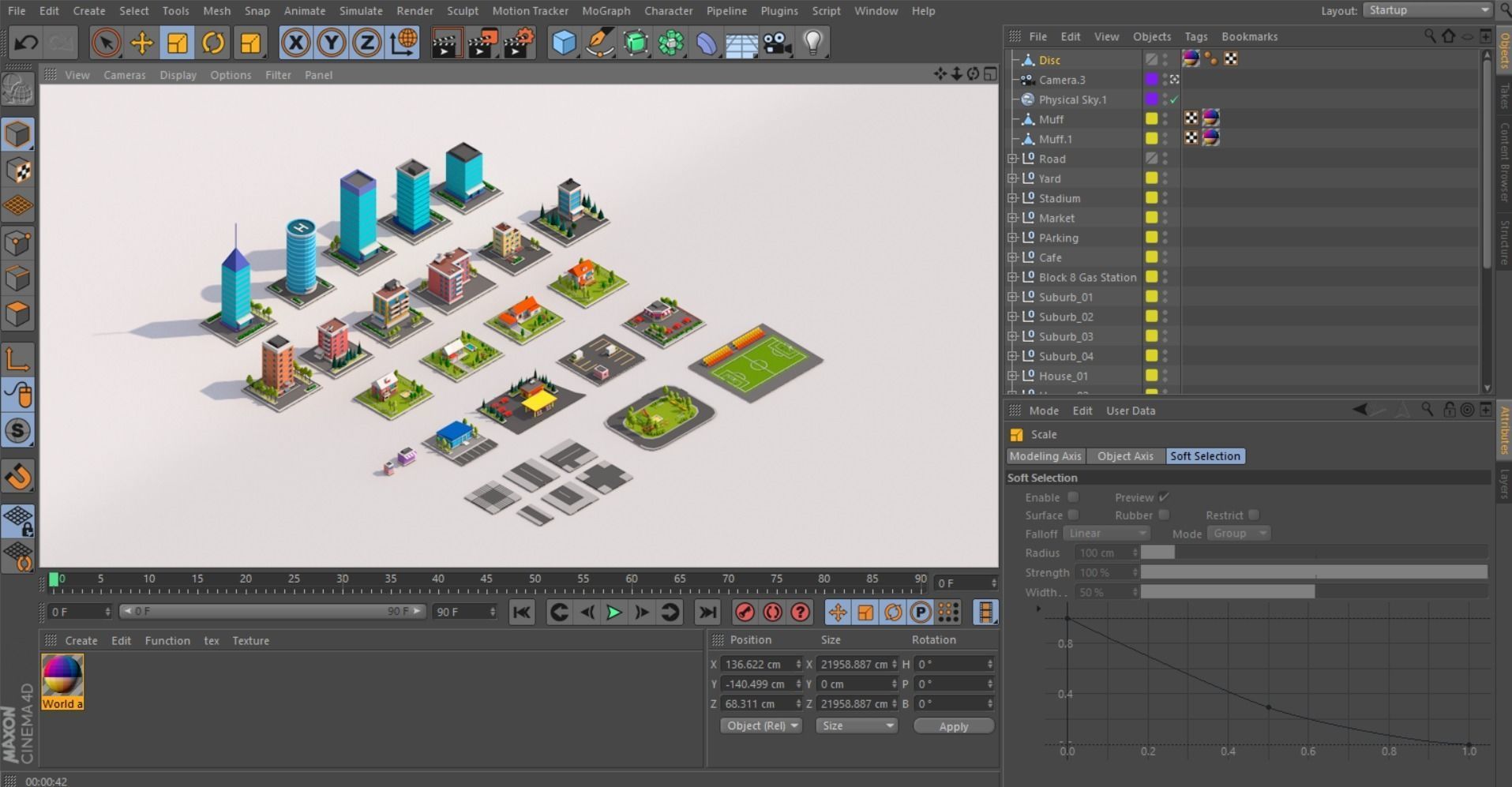Enable Points mode in left palette

pyautogui.click(x=17, y=242)
